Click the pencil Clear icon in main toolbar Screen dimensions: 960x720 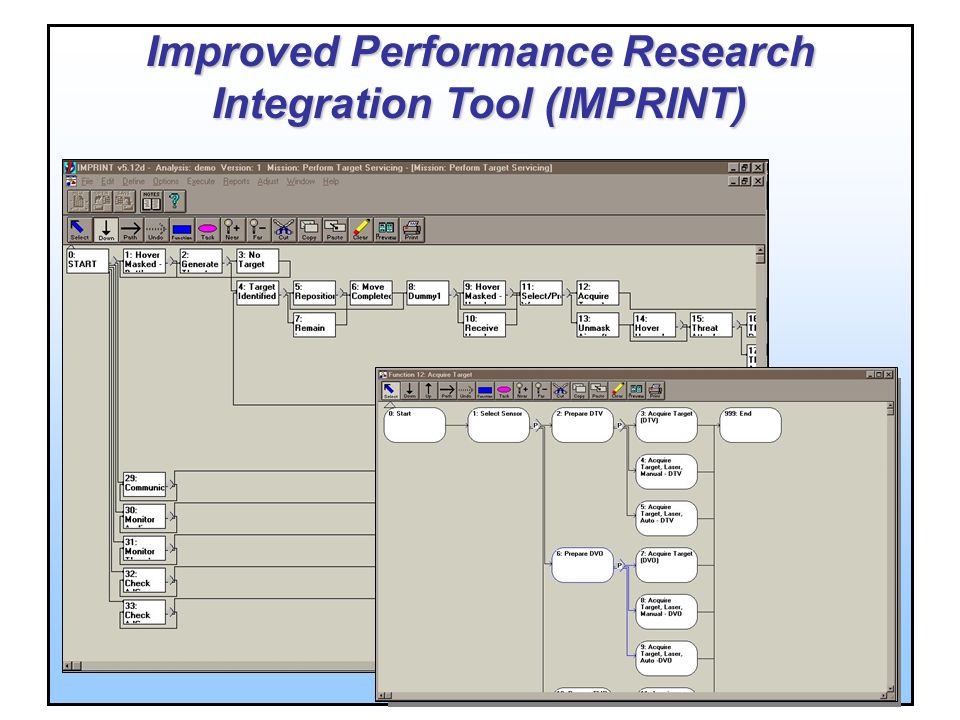(x=360, y=230)
